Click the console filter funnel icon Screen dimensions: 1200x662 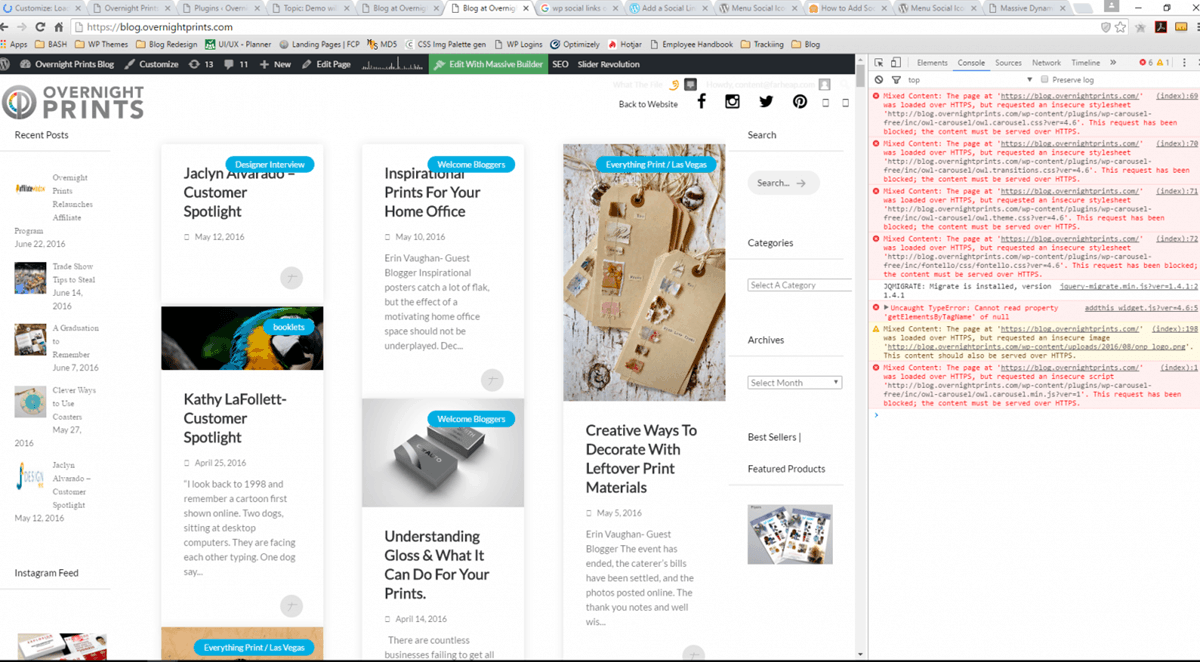(x=895, y=80)
